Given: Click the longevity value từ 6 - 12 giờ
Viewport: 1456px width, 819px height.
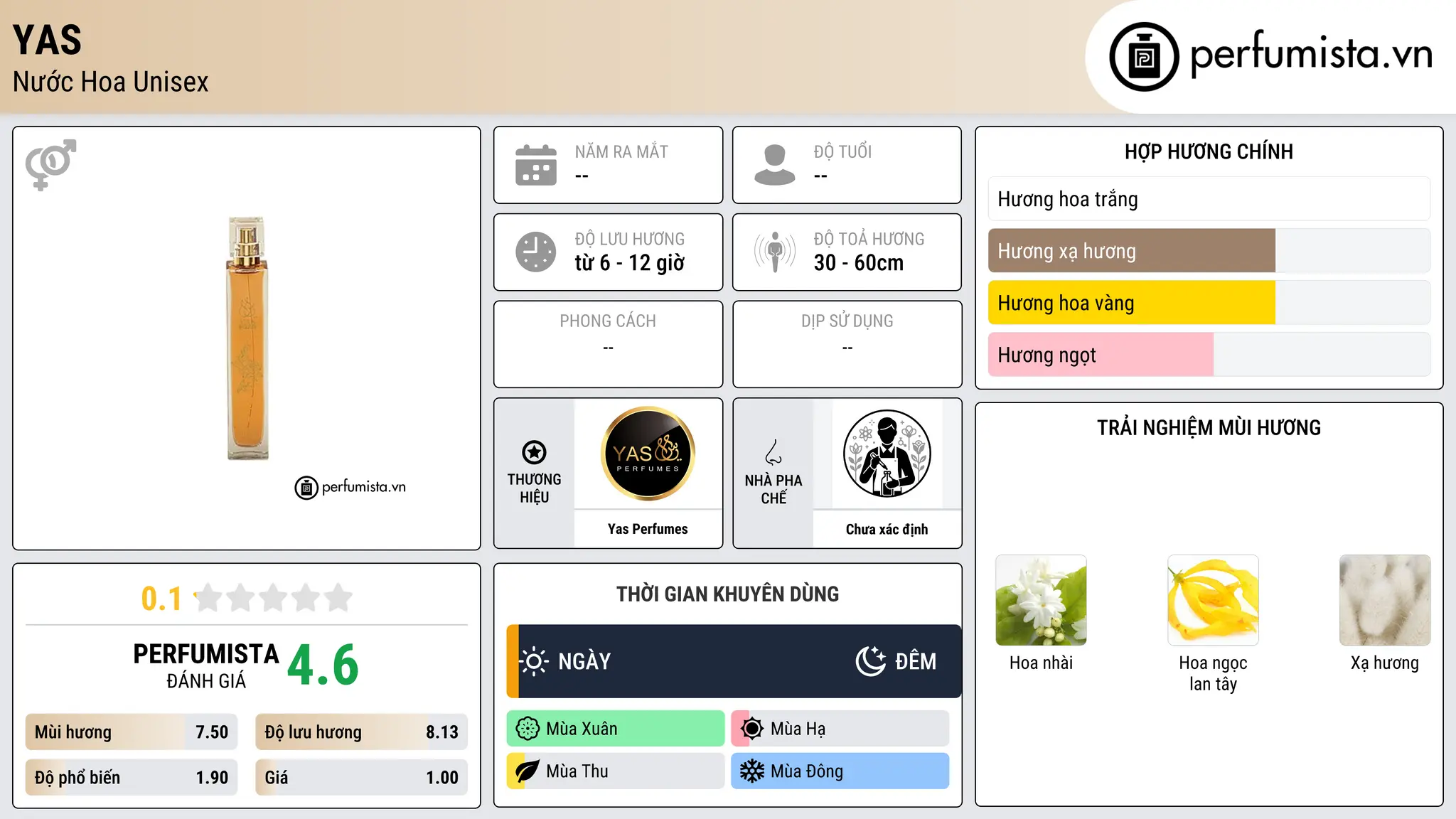Looking at the screenshot, I should 630,263.
